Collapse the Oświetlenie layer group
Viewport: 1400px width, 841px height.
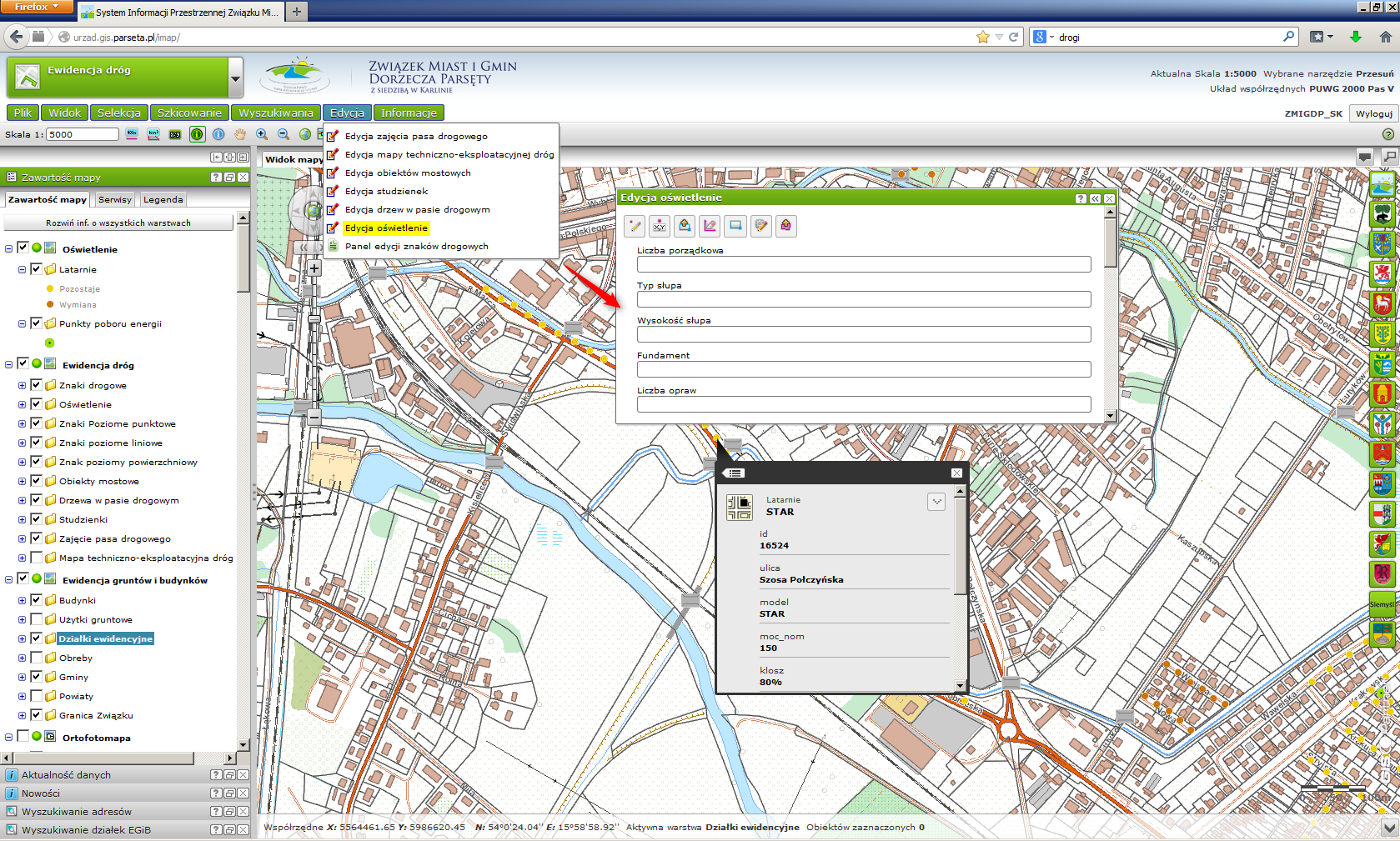point(9,248)
